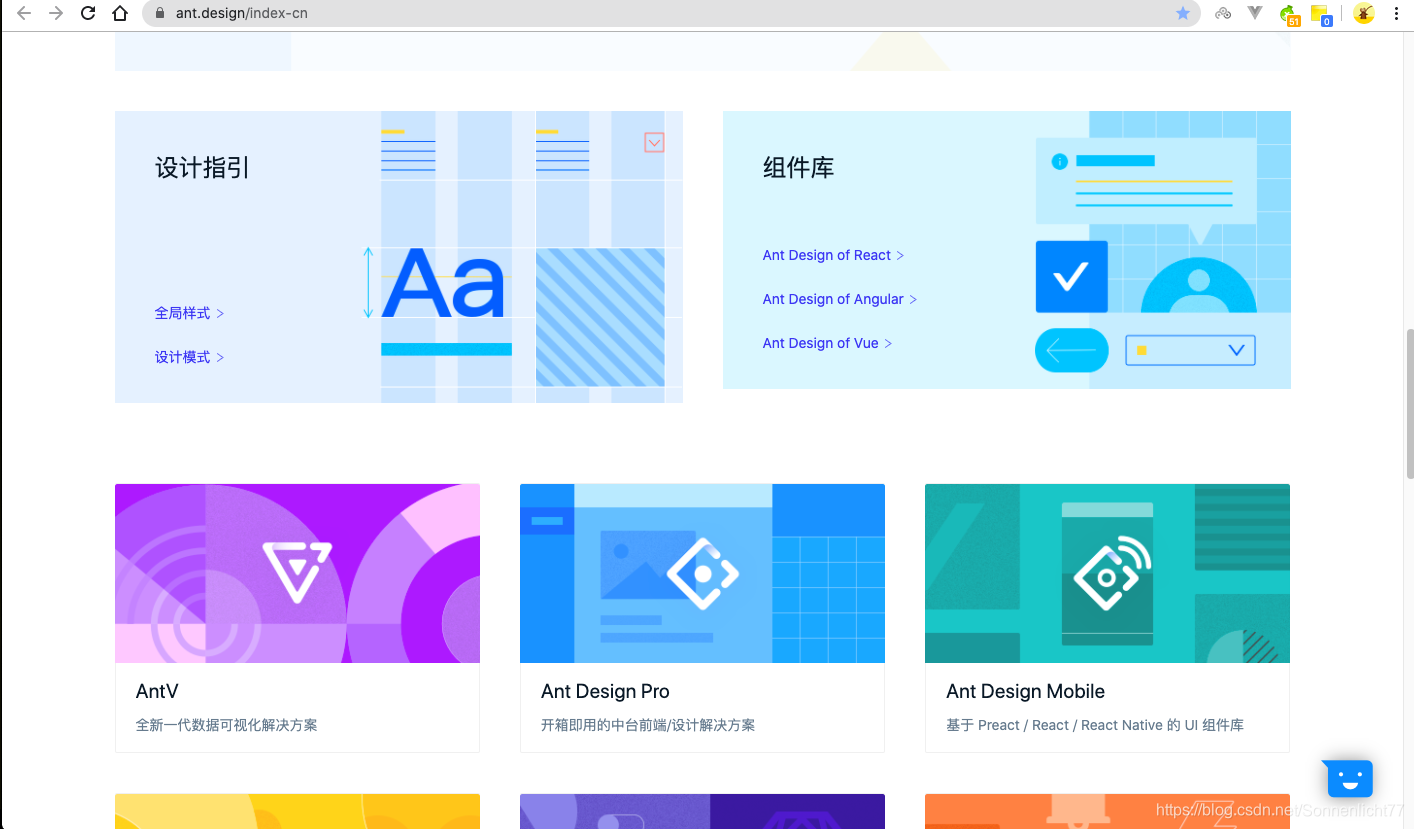Open Ant Design of React link
The height and width of the screenshot is (829, 1414).
(x=833, y=255)
